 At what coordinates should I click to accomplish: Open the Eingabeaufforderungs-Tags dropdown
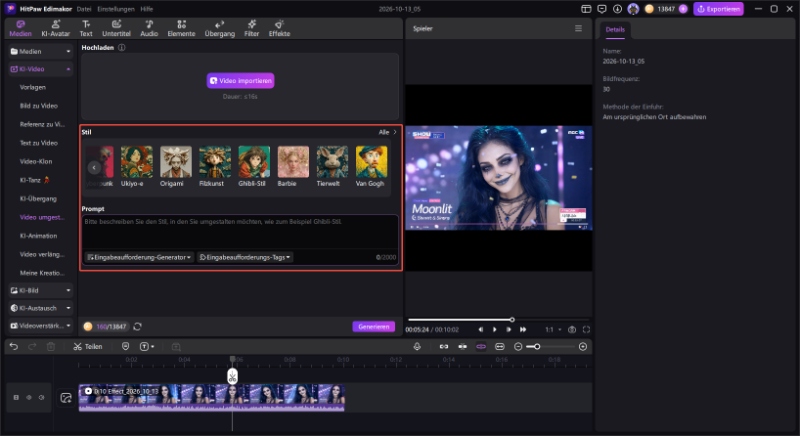click(245, 258)
